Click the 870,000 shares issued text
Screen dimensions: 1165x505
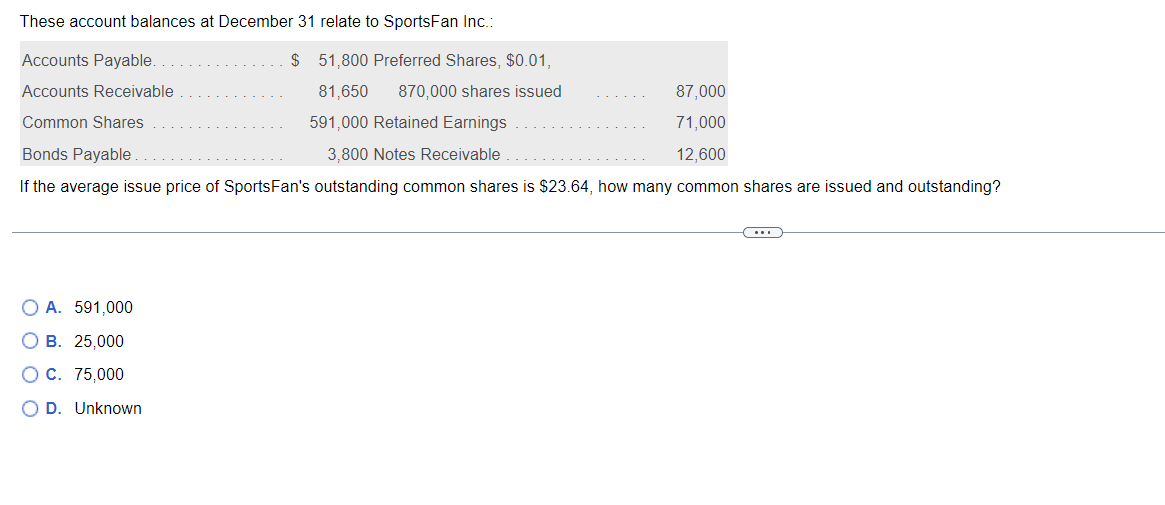click(x=480, y=91)
